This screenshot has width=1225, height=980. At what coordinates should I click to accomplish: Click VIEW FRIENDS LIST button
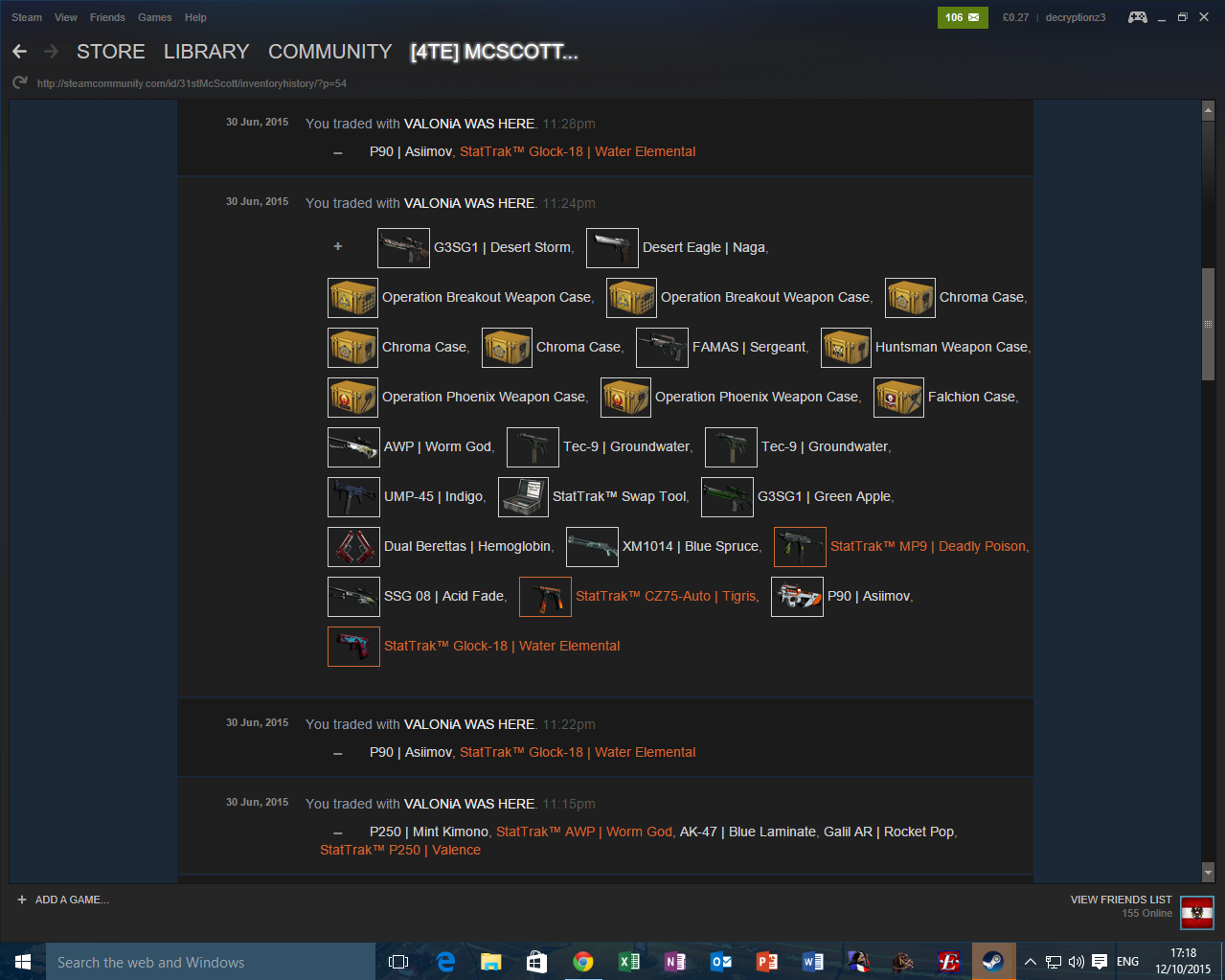(x=1121, y=900)
